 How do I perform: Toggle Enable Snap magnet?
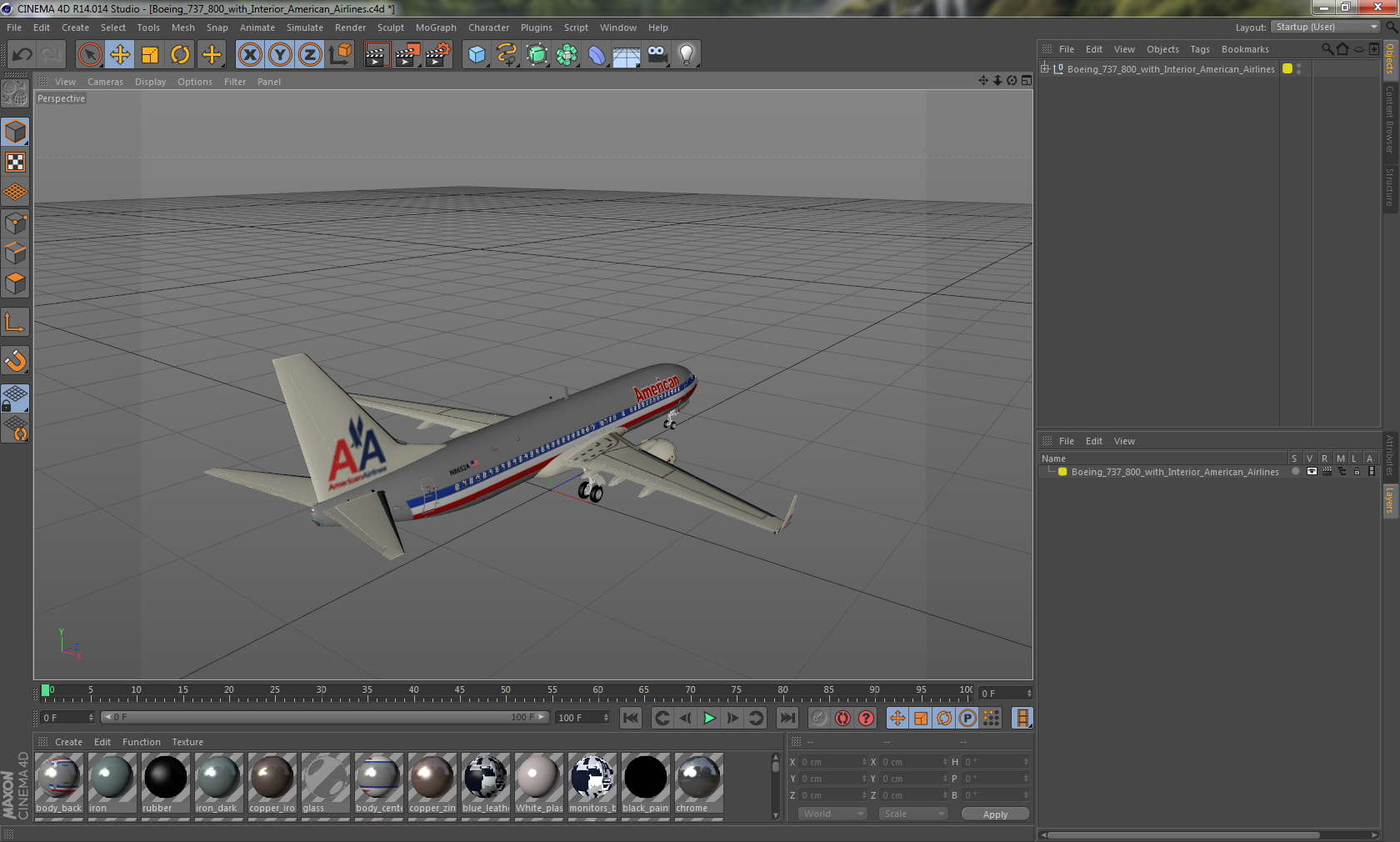pos(15,360)
